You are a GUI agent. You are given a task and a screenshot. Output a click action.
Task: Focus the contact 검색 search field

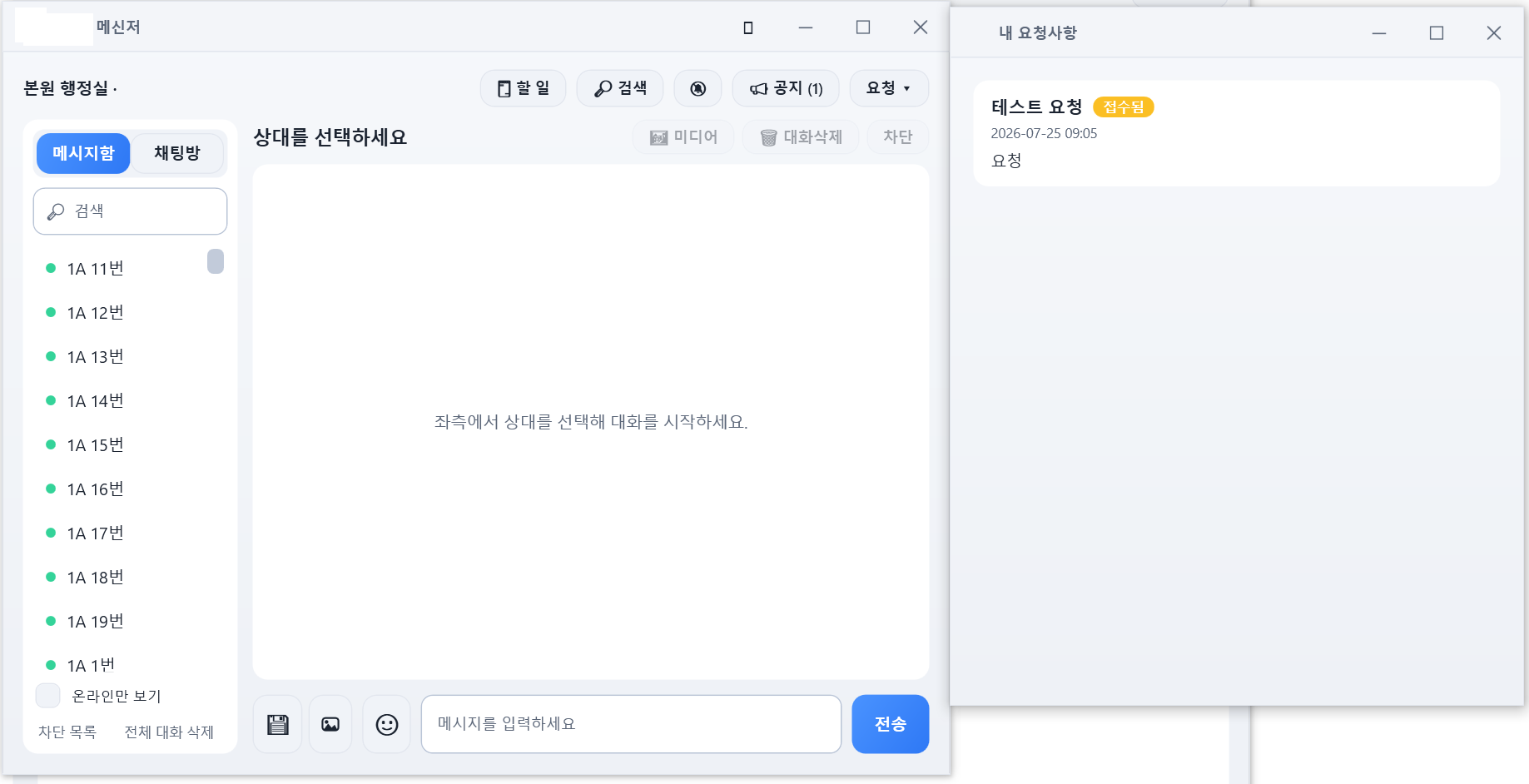[130, 211]
